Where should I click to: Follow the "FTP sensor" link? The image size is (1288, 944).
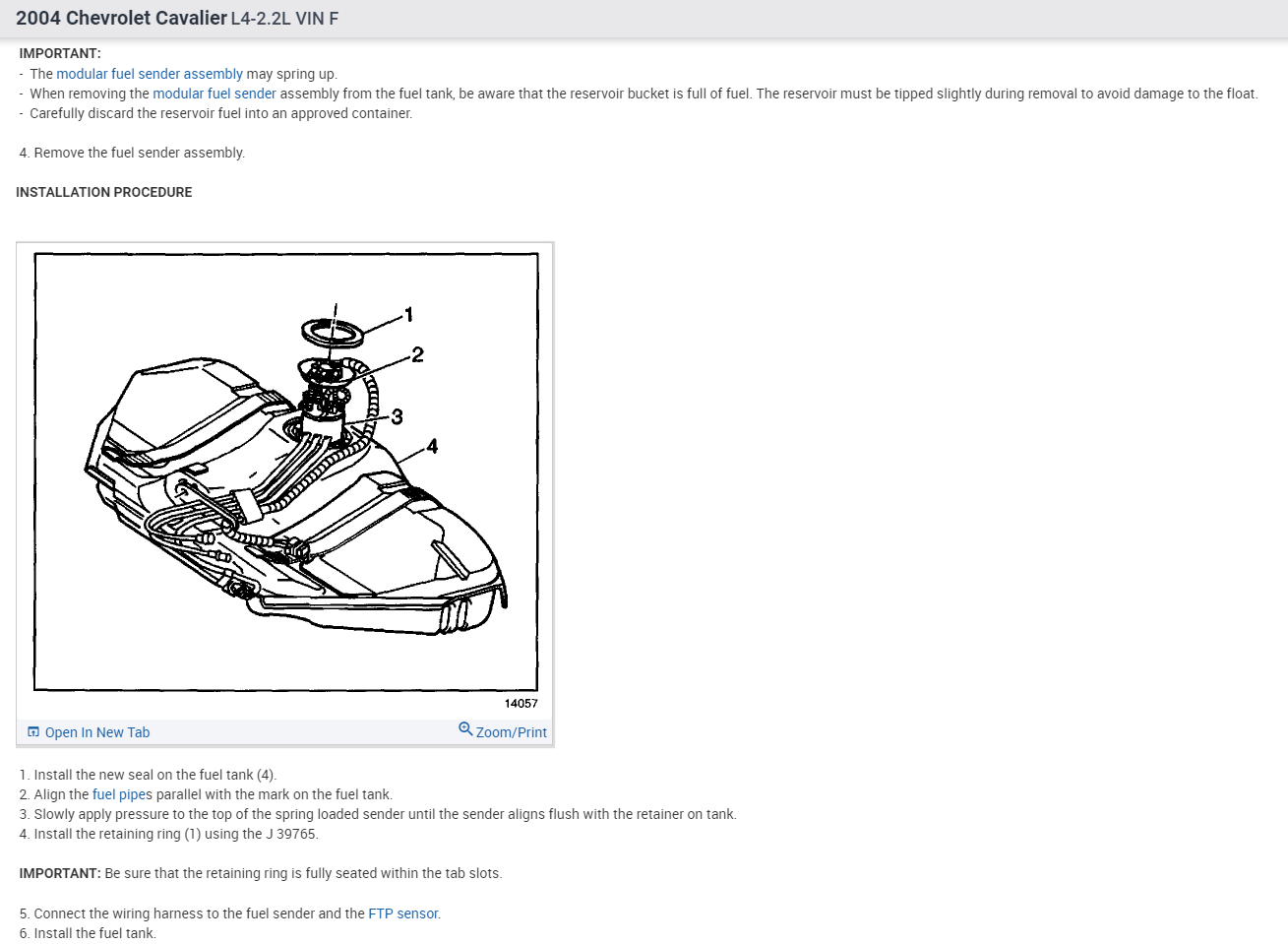(x=403, y=913)
